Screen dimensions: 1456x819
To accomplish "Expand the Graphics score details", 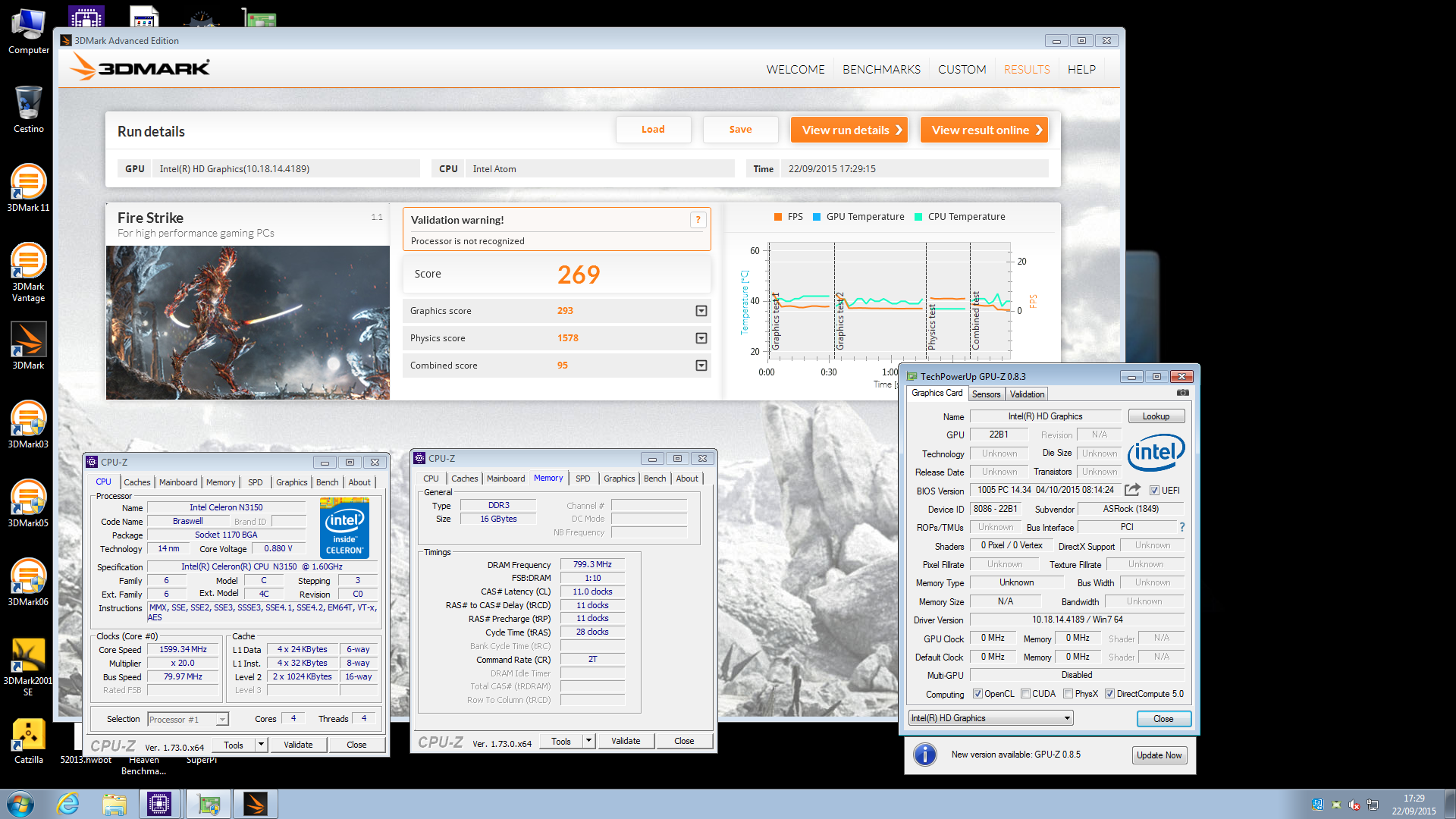I will click(x=701, y=311).
